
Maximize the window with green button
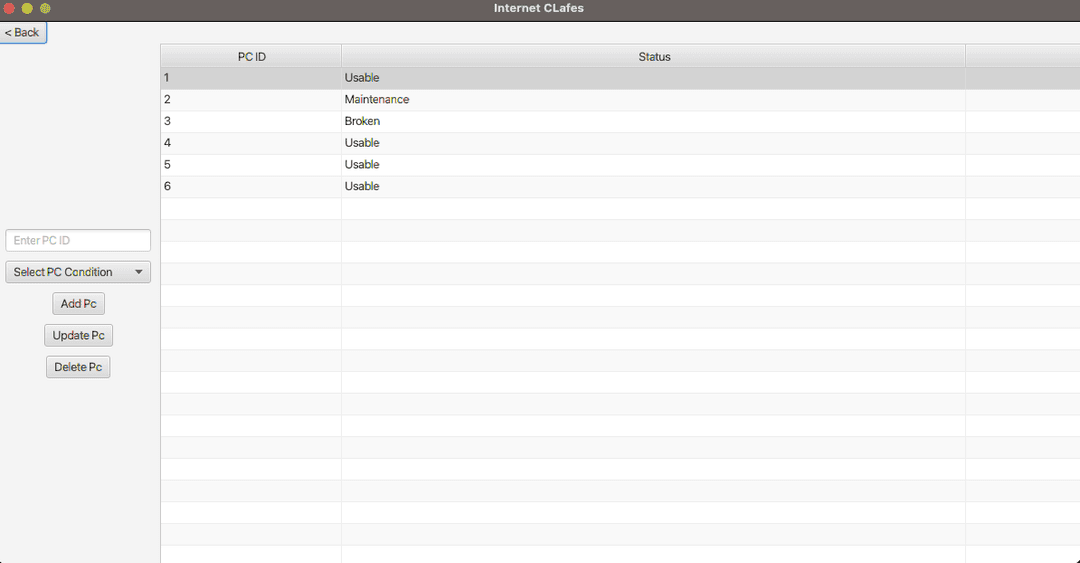click(x=45, y=8)
